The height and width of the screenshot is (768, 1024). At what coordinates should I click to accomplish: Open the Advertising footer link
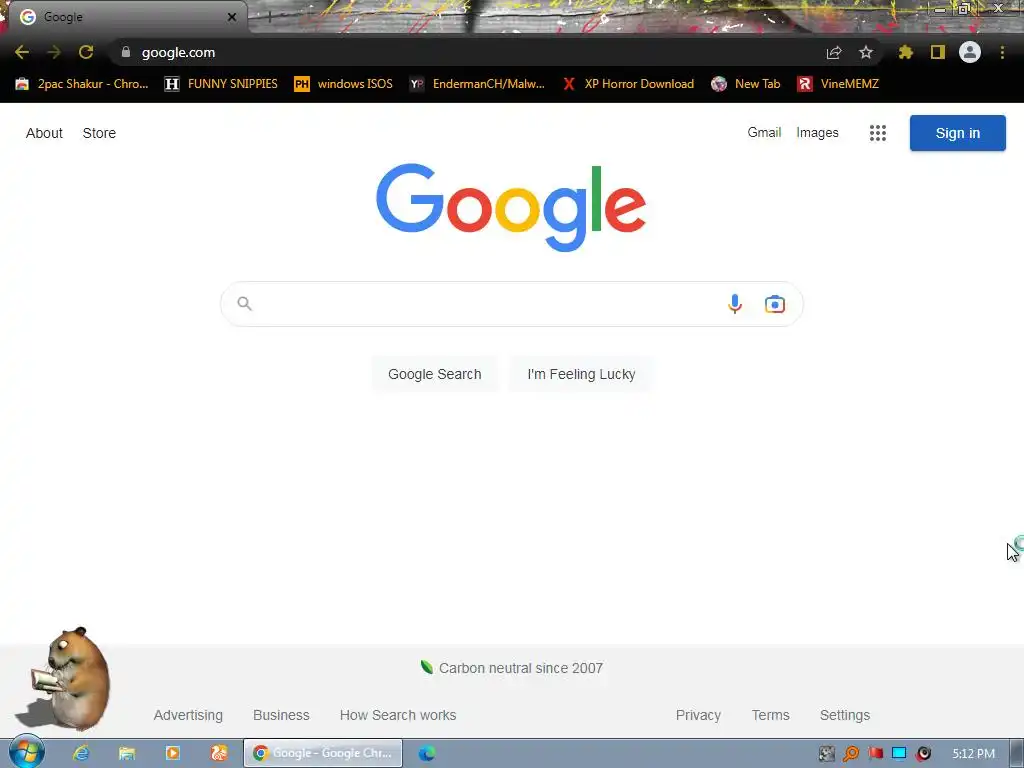[188, 715]
